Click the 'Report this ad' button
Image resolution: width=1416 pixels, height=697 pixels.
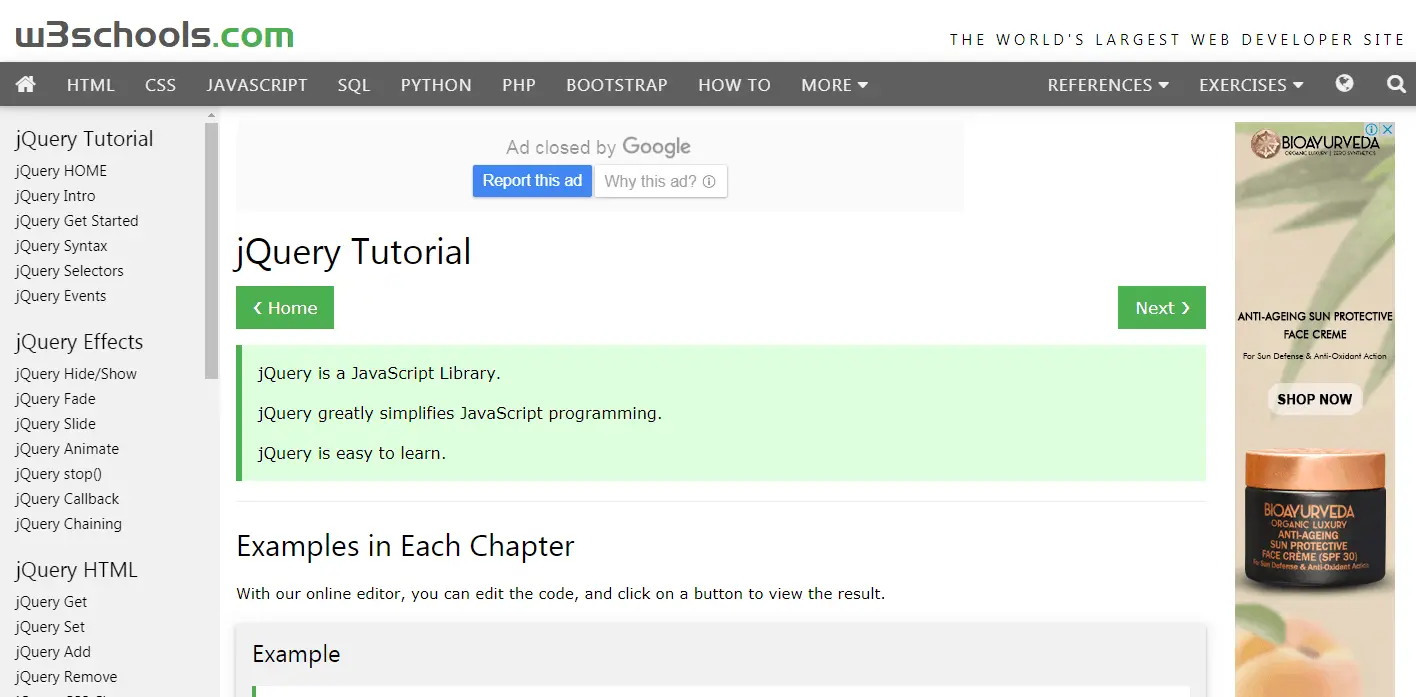[532, 181]
